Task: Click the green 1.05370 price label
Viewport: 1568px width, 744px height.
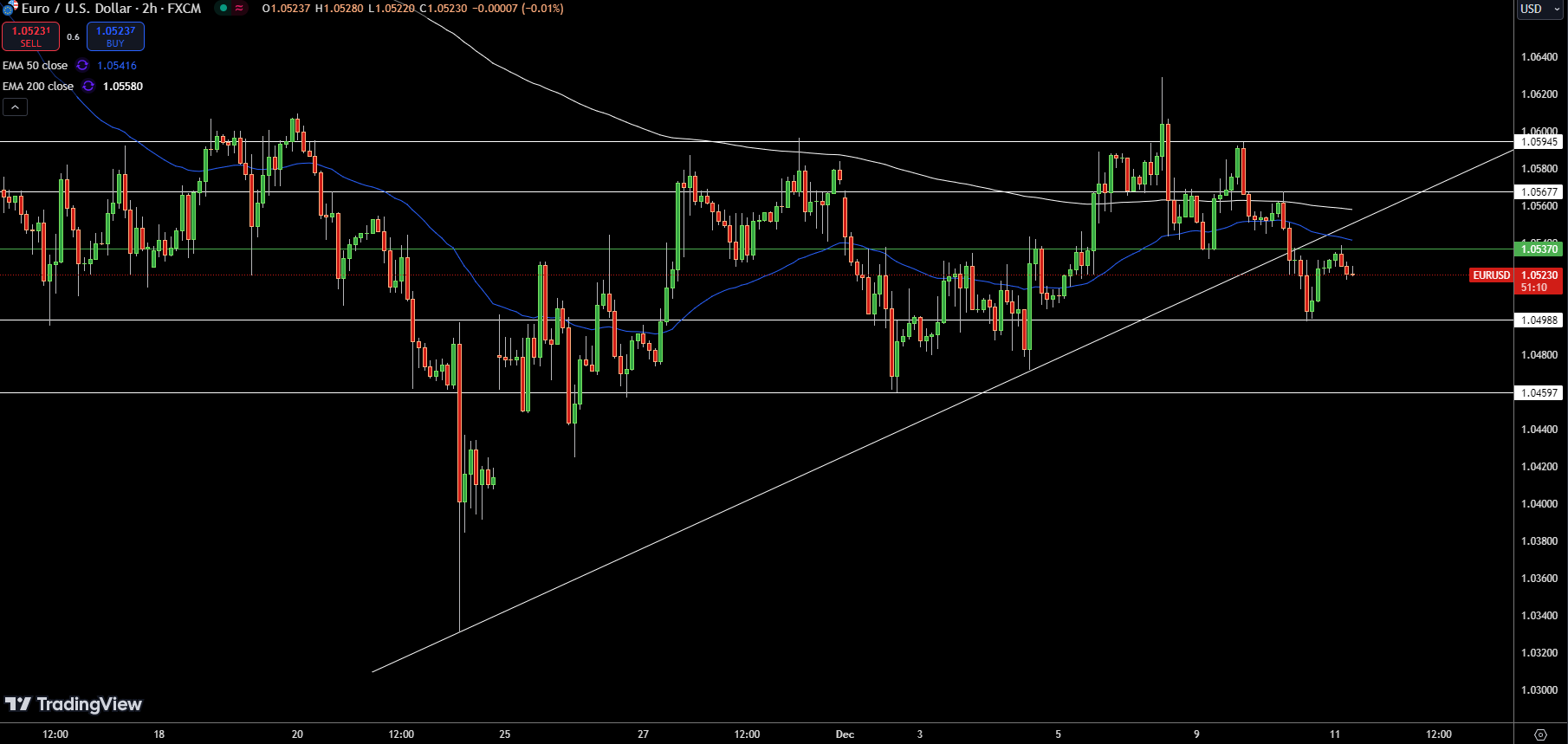Action: point(1539,249)
